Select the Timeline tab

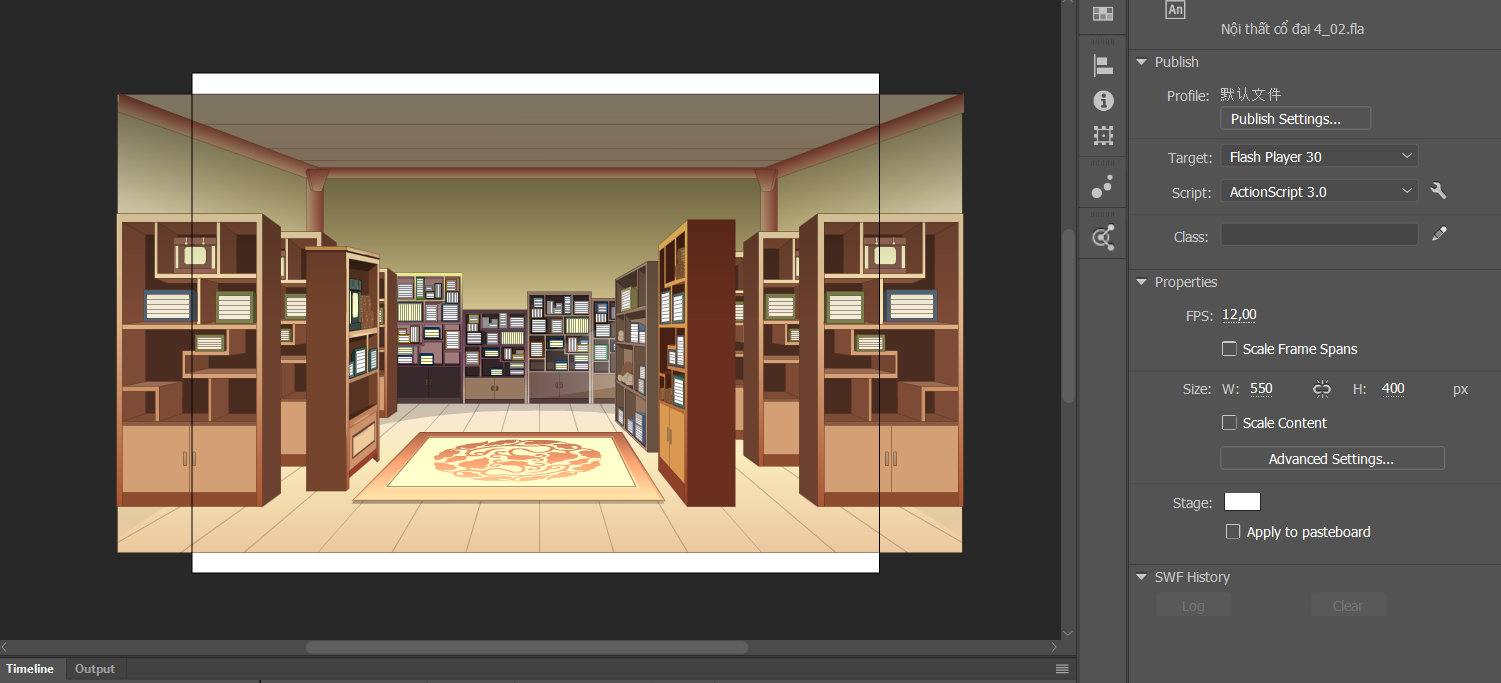[x=31, y=669]
